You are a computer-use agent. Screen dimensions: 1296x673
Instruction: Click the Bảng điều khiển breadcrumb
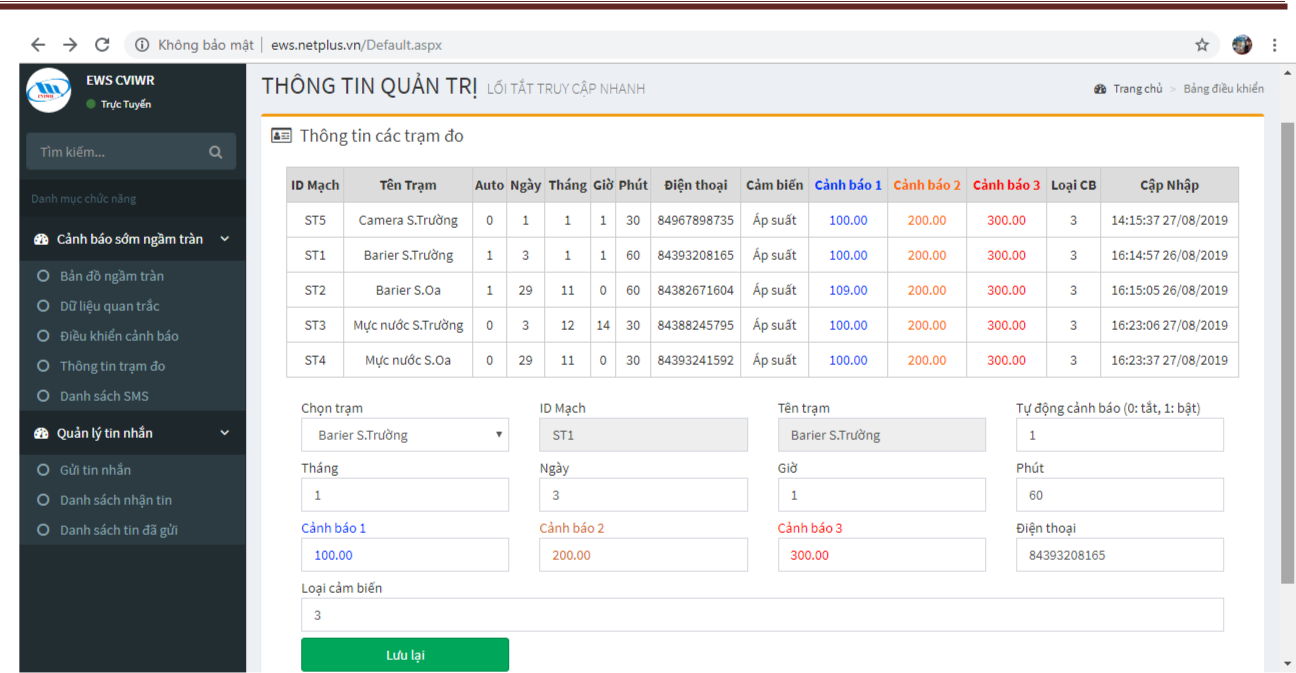pos(1224,89)
